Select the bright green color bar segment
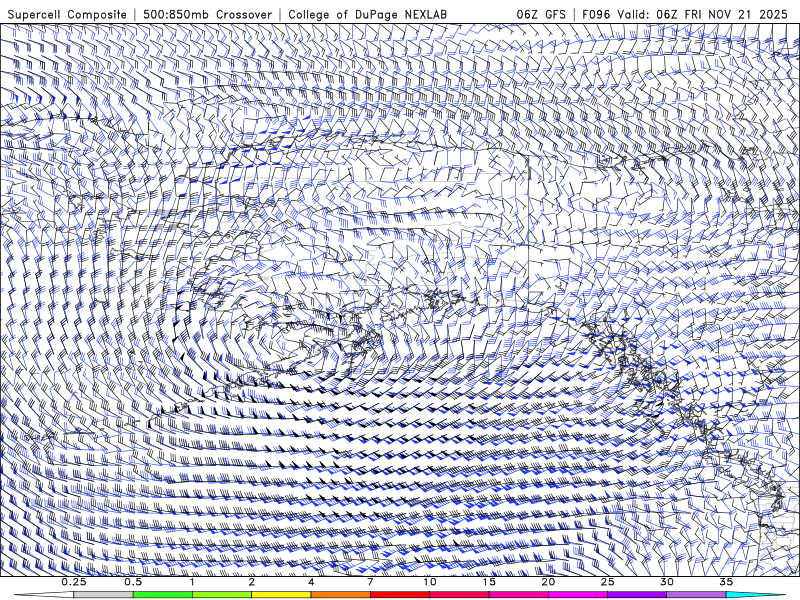Viewport: 800px width, 600px height. 163,595
